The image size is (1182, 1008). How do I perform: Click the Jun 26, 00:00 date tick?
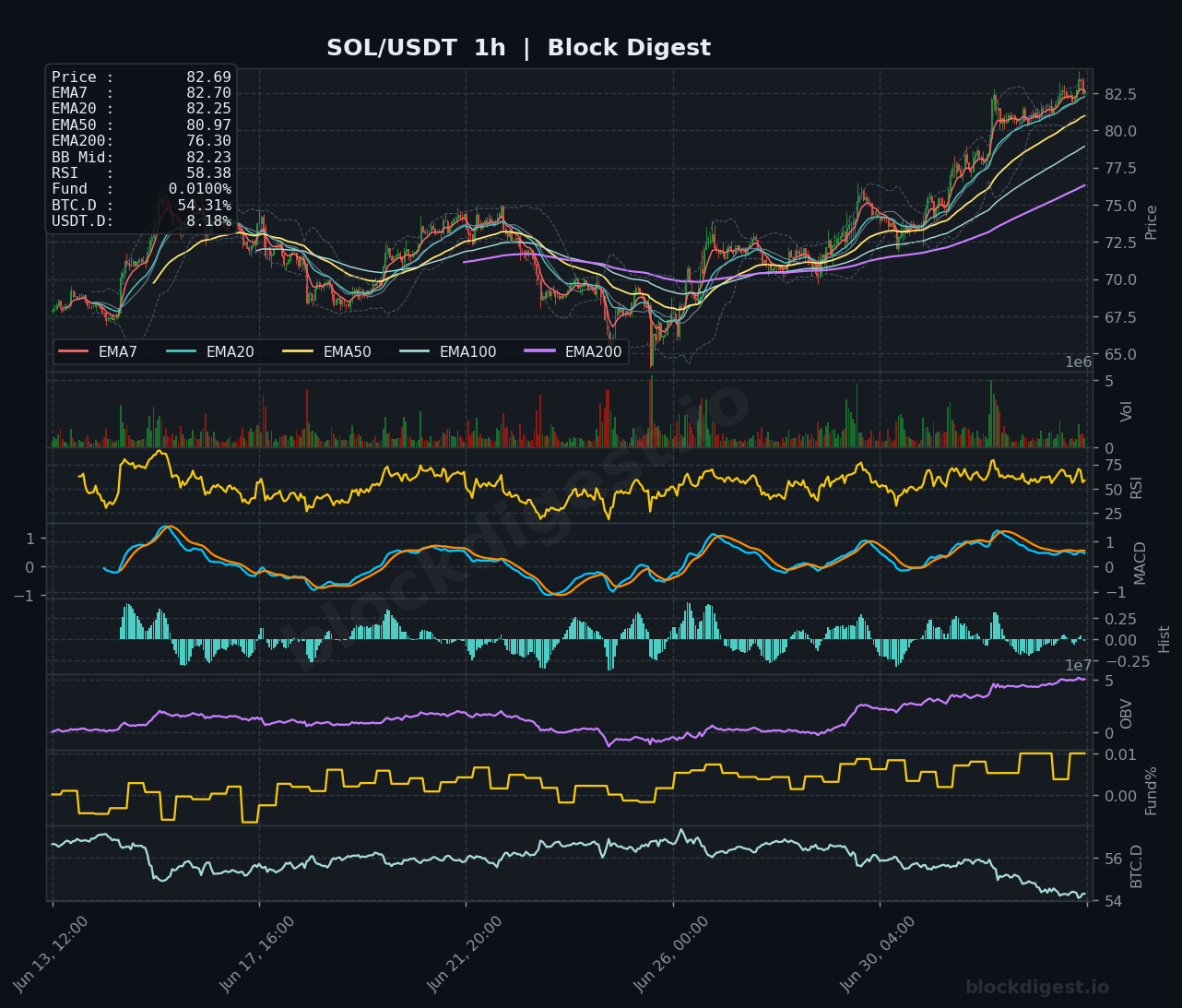tap(671, 955)
